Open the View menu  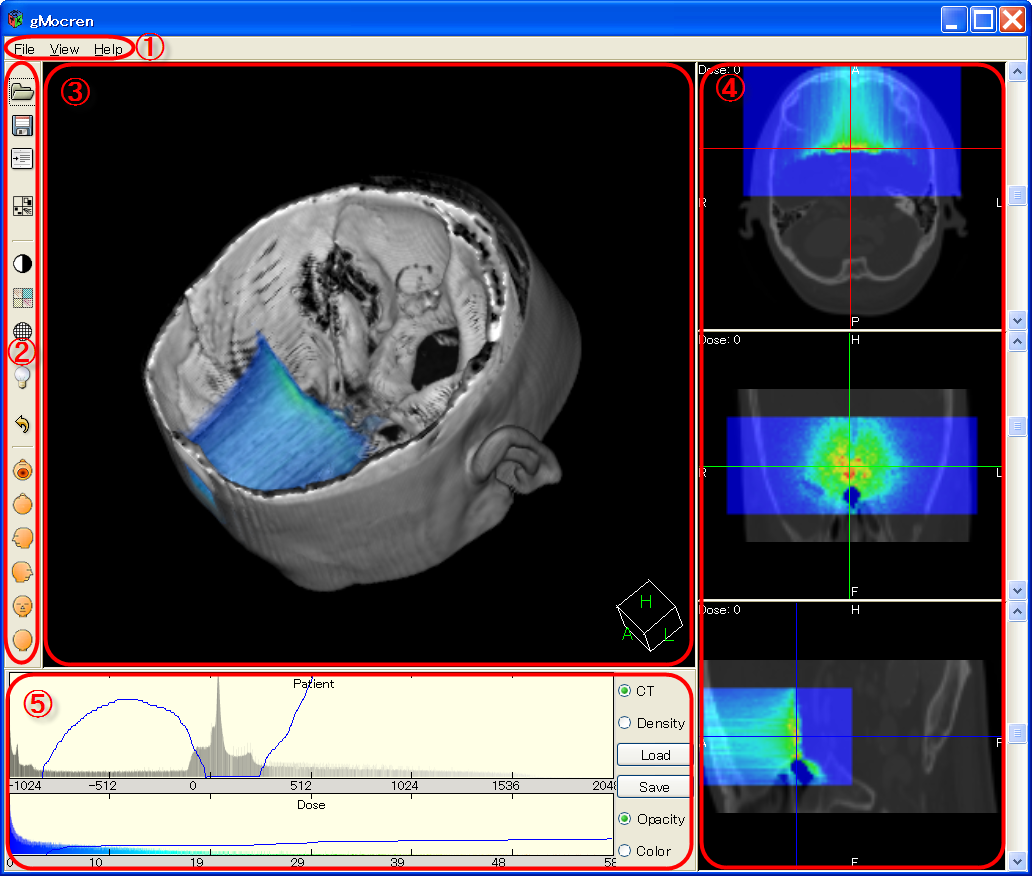tap(64, 49)
